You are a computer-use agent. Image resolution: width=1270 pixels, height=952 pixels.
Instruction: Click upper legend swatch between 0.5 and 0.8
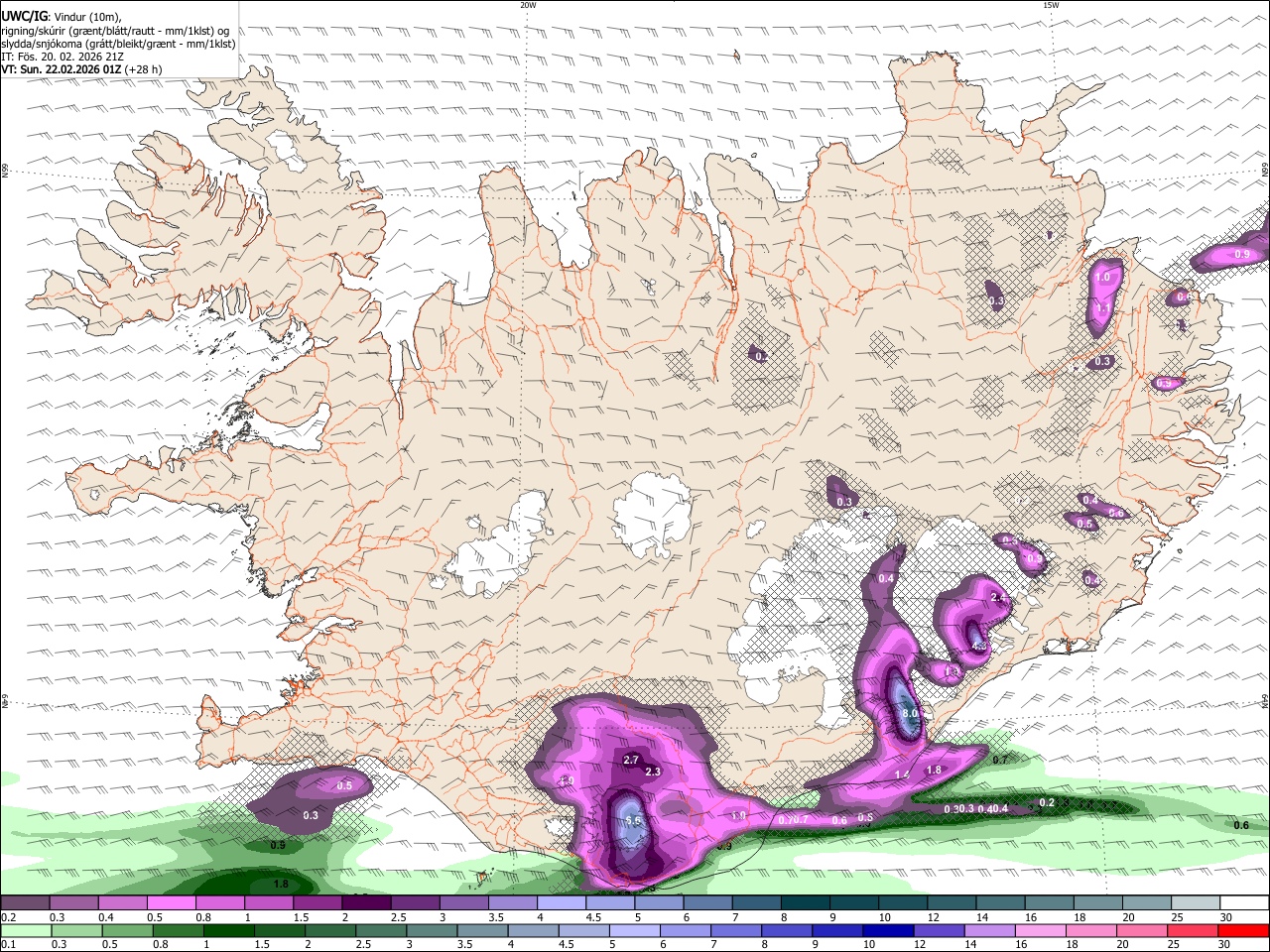click(x=171, y=903)
